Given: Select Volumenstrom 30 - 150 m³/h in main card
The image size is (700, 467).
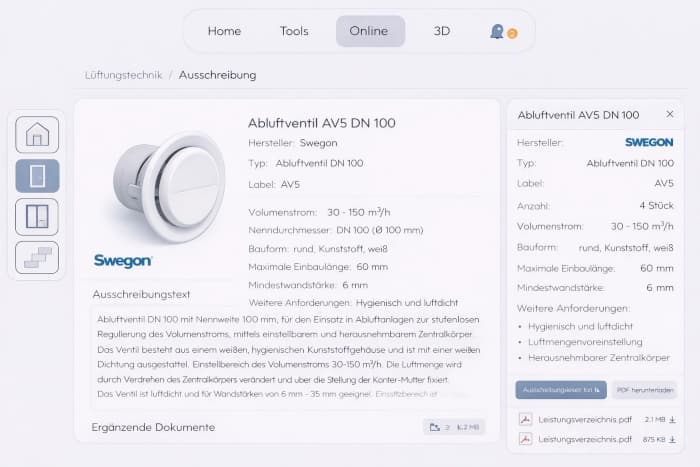Looking at the screenshot, I should click(x=358, y=212).
